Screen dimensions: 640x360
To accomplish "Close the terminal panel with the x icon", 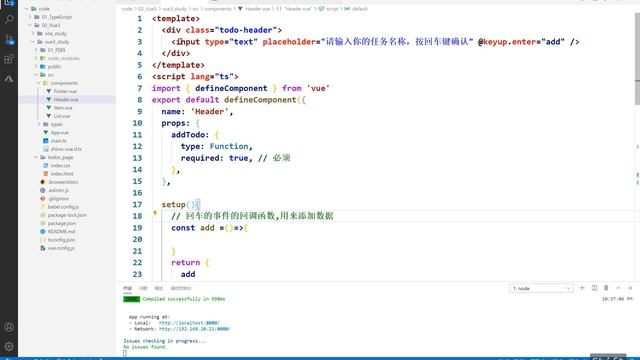I will [x=630, y=288].
